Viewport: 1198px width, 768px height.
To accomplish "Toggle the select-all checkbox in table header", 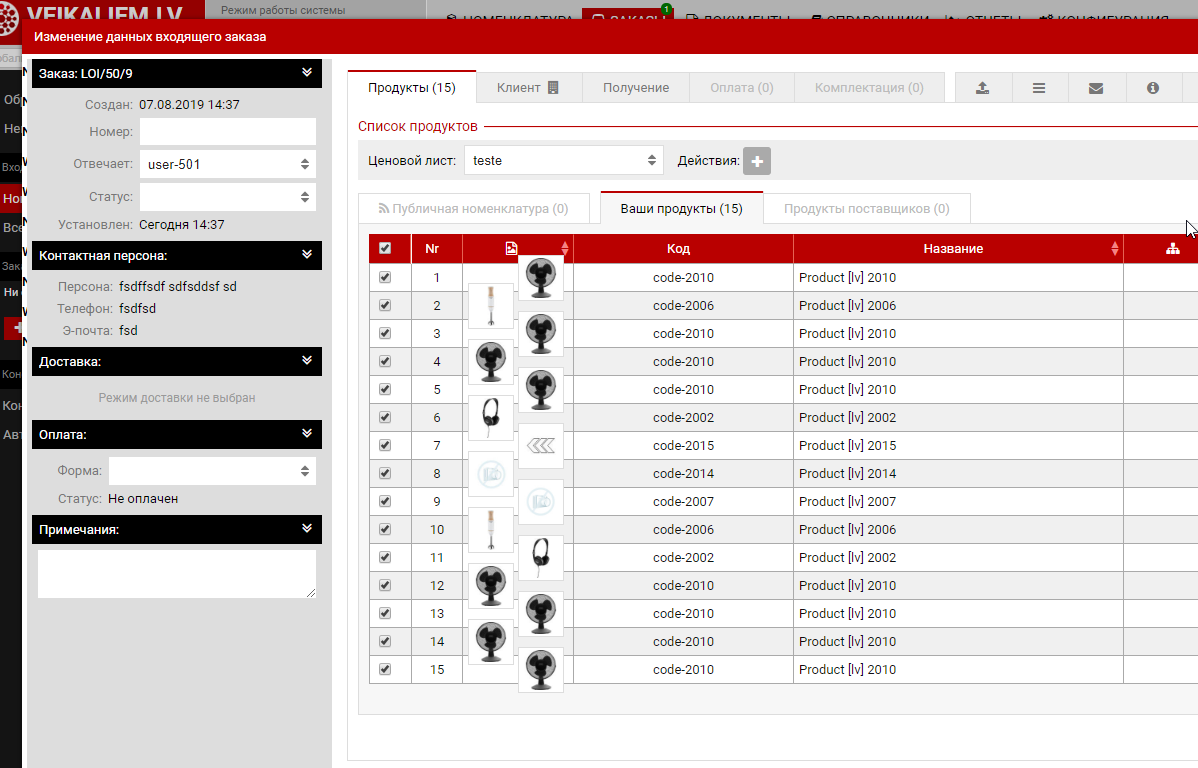I will tap(385, 249).
